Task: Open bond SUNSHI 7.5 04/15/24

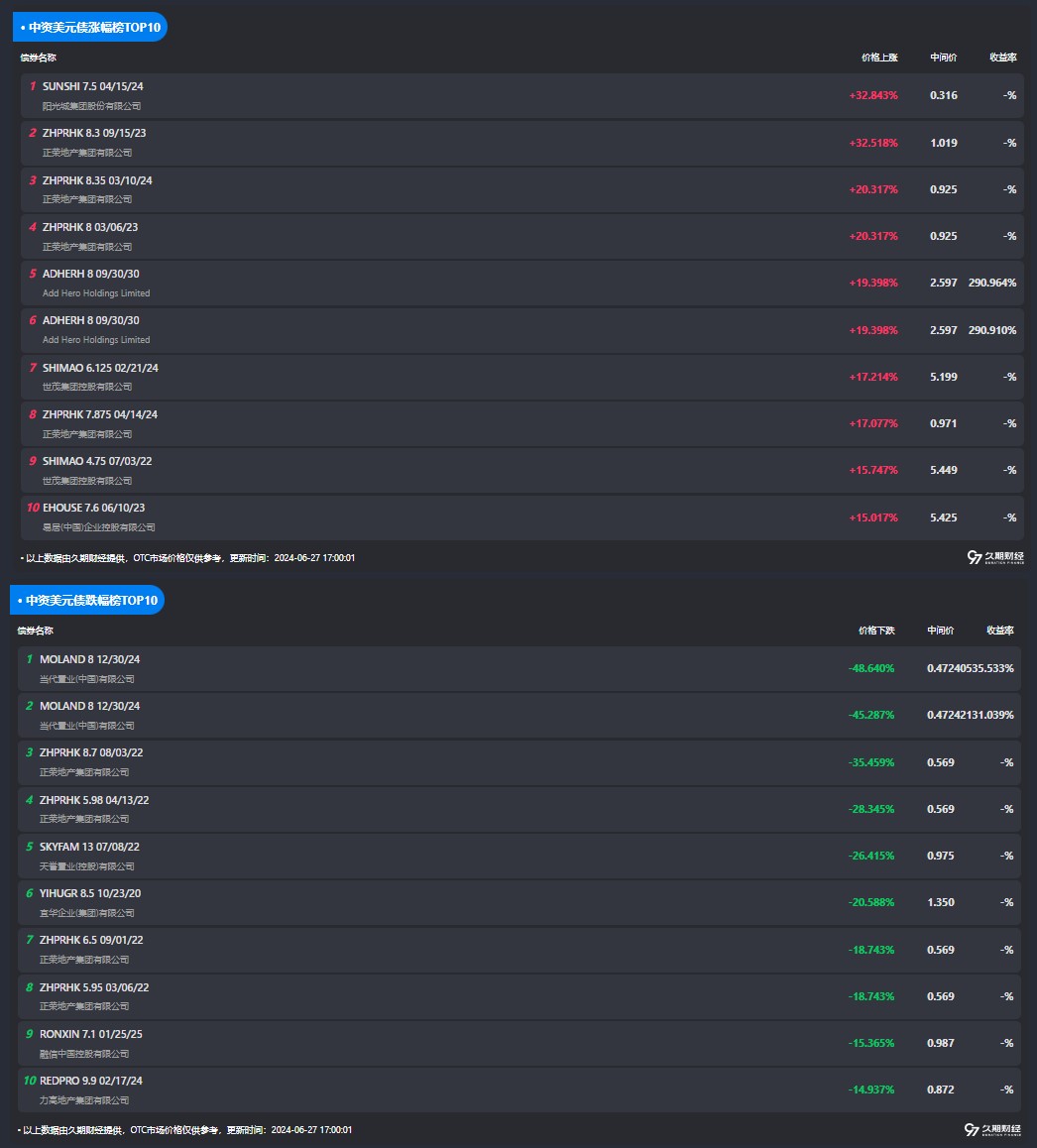Action: (x=93, y=86)
